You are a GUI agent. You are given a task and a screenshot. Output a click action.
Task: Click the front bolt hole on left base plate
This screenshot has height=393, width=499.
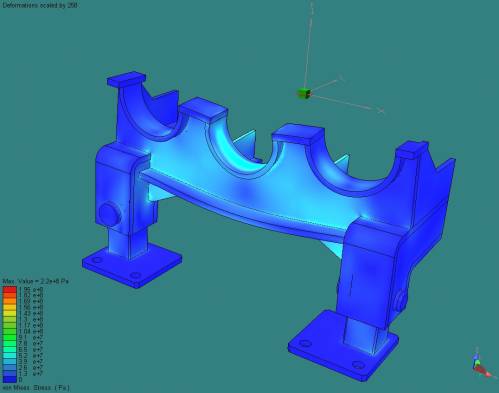click(135, 275)
